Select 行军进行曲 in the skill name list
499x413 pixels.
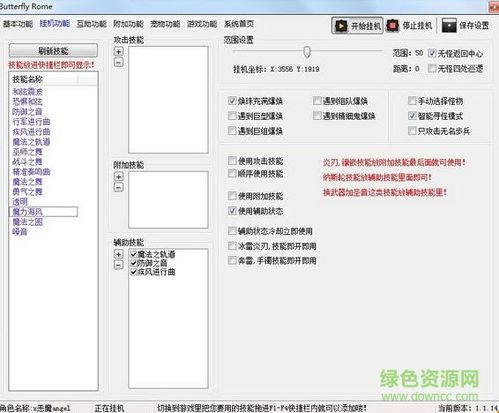point(31,122)
